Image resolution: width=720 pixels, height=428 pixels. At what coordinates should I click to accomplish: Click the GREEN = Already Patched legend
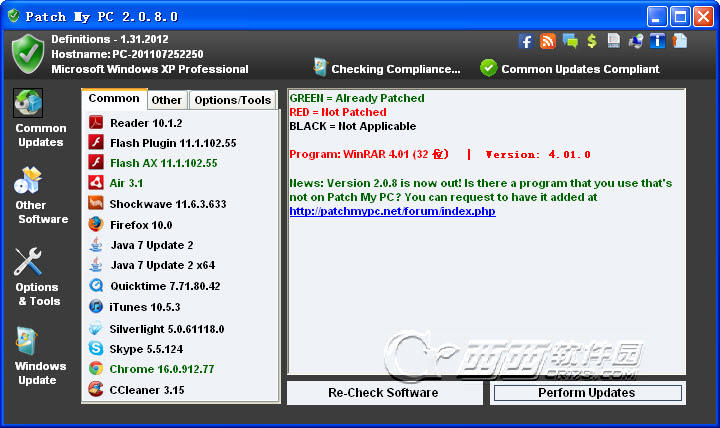[357, 98]
